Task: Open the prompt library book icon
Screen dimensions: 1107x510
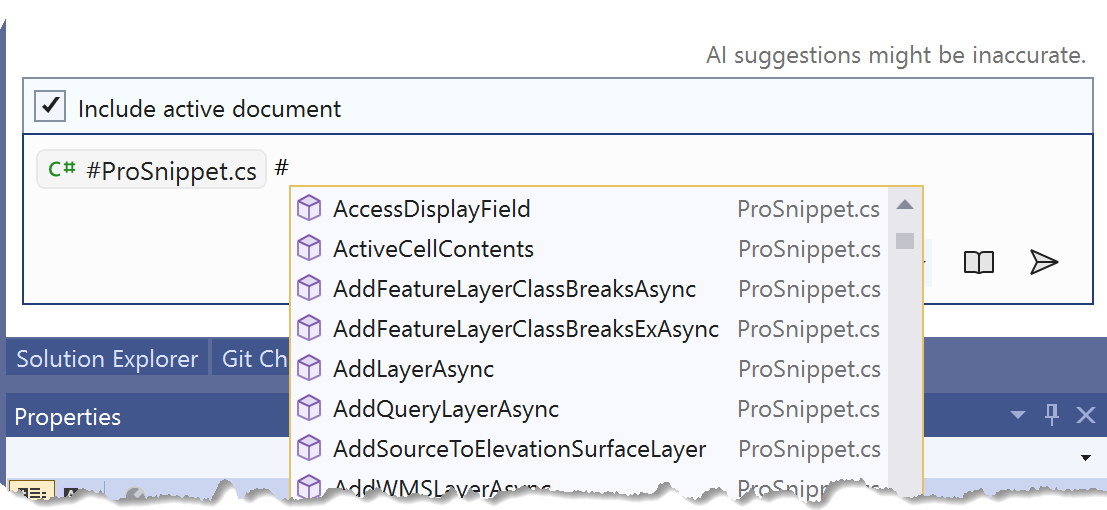Action: 978,262
